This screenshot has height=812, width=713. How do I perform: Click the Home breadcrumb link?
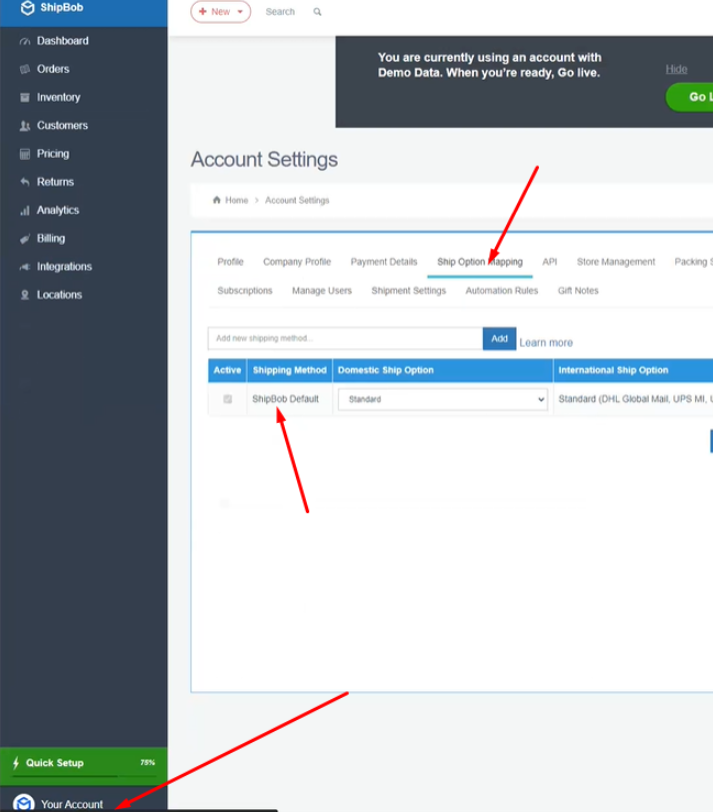click(x=237, y=200)
